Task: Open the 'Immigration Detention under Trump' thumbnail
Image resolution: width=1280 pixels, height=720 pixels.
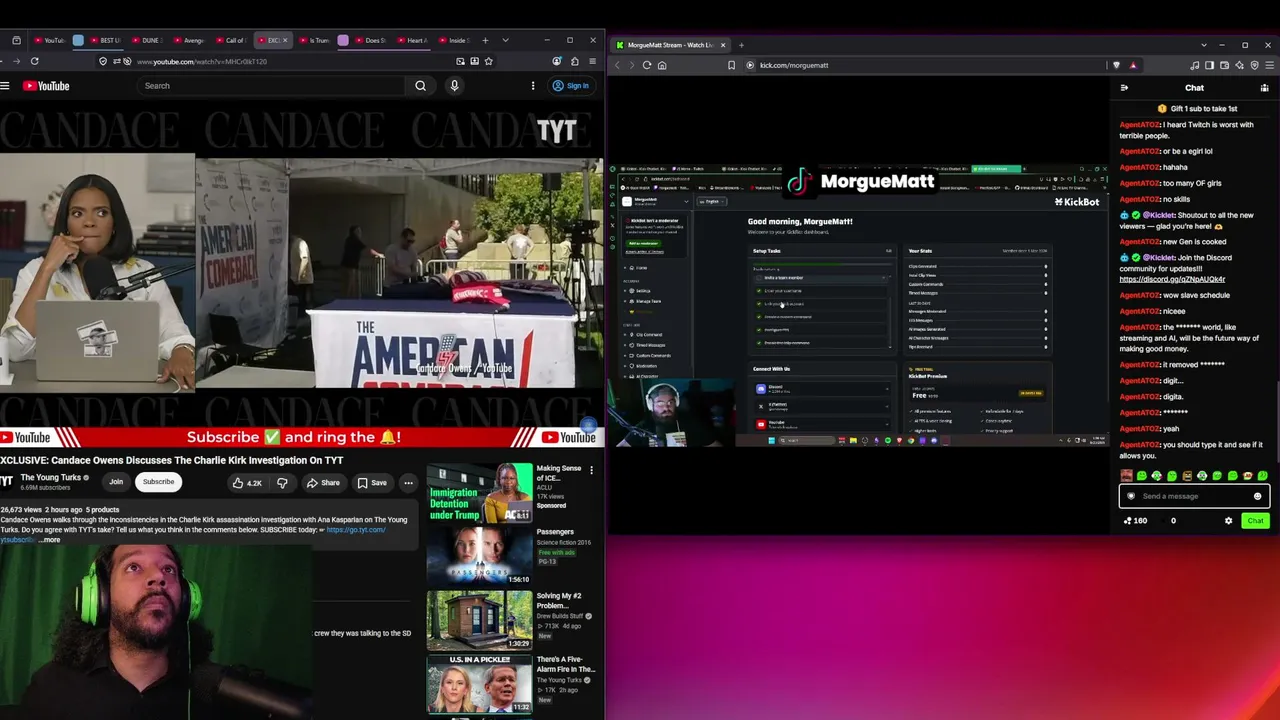Action: 480,493
